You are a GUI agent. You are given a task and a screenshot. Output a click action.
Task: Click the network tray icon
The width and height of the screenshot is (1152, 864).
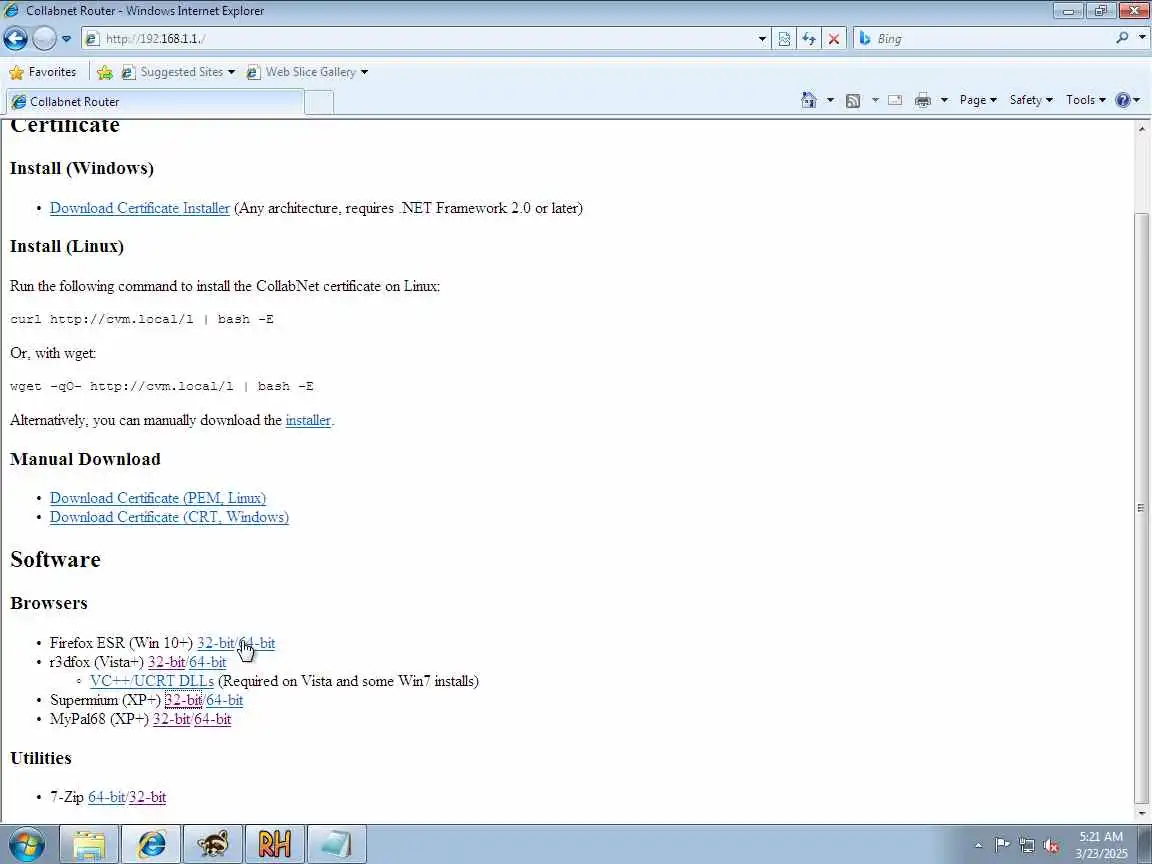click(1026, 845)
